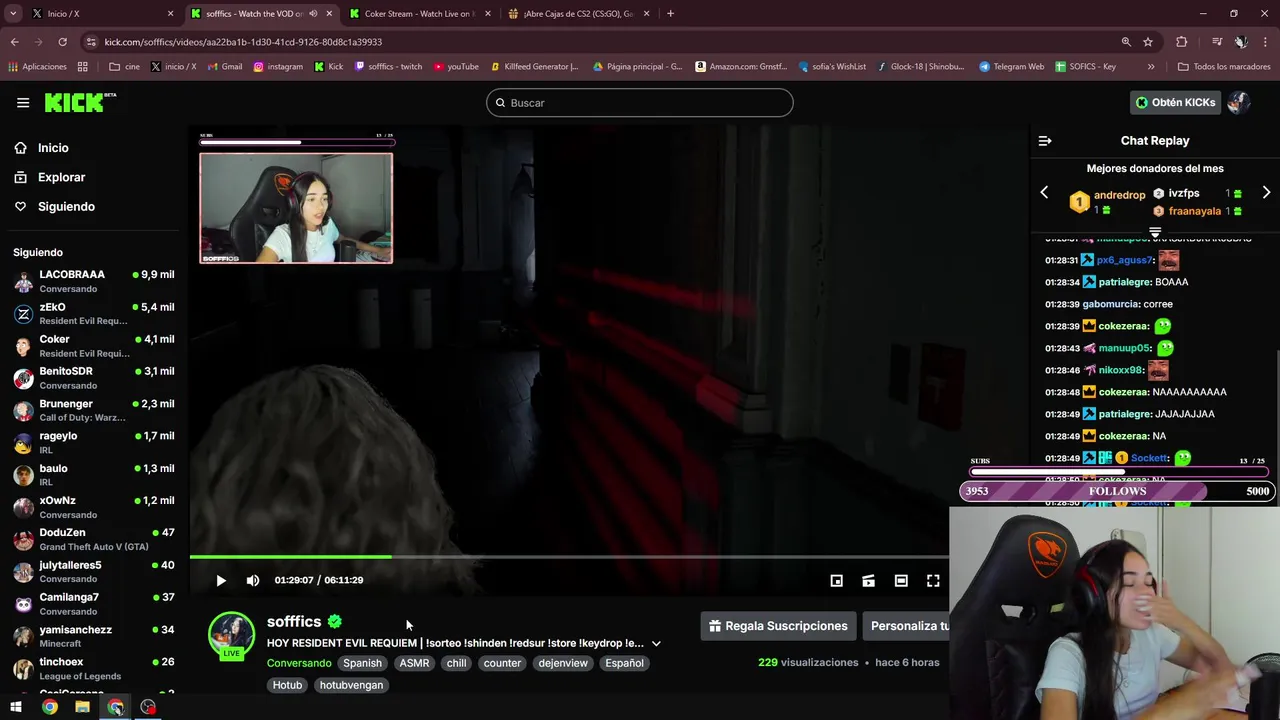Click Camilanga7 channel avatar

tap(23, 604)
